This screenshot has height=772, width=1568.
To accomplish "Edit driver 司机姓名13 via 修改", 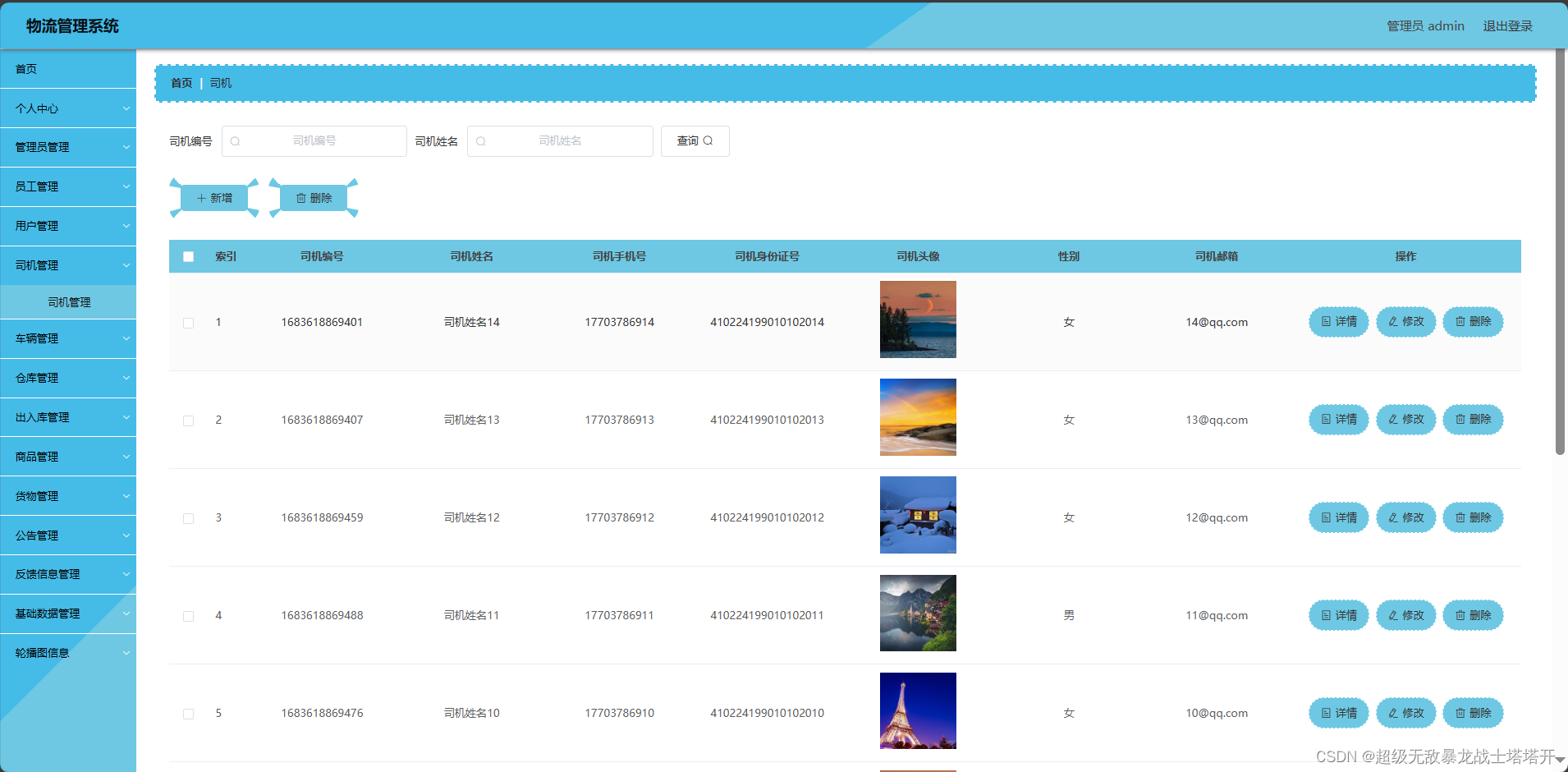I will click(x=1405, y=420).
